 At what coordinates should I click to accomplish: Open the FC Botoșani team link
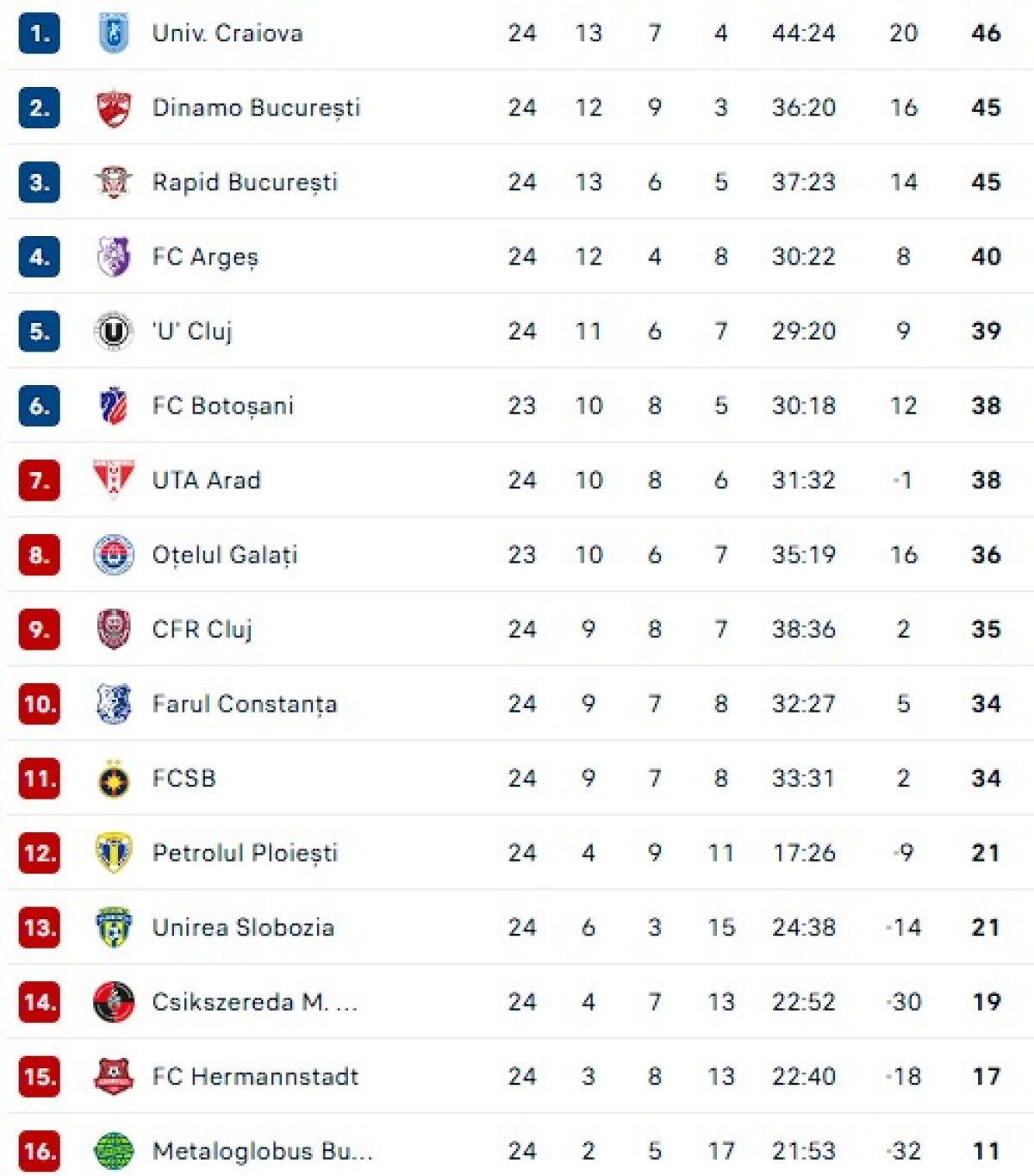click(x=222, y=406)
